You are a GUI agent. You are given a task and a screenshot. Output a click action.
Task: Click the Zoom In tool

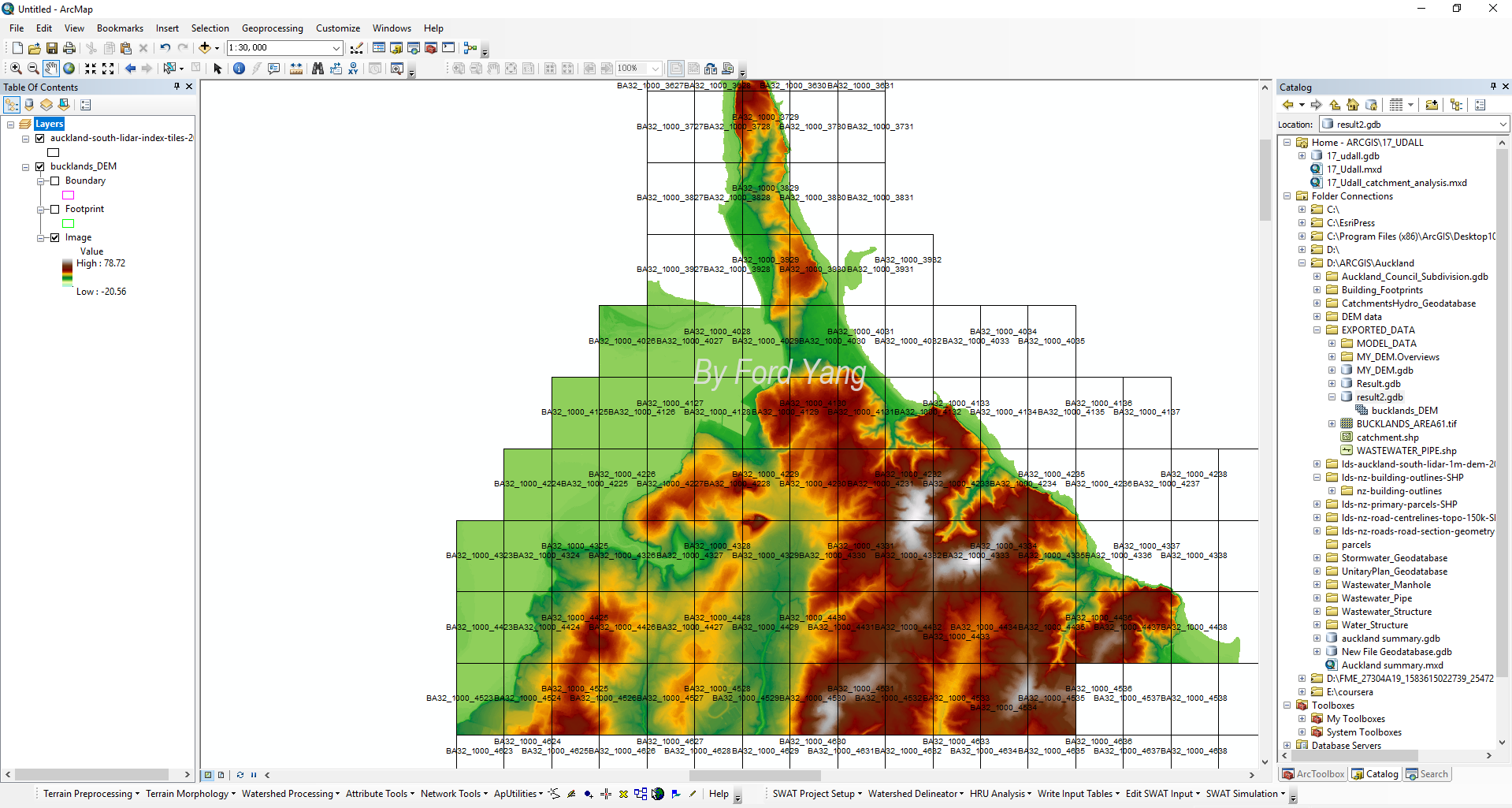tap(16, 69)
